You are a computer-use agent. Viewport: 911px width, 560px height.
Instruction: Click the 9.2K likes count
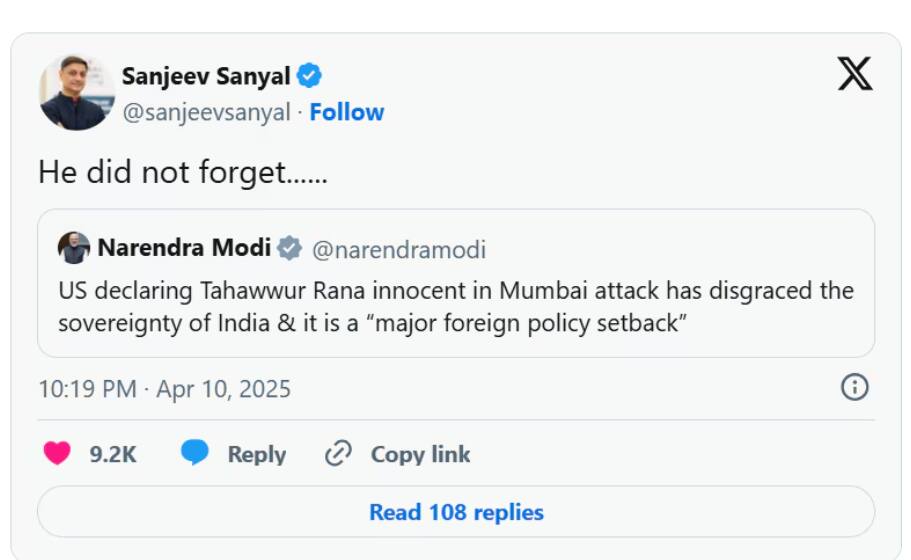click(113, 454)
